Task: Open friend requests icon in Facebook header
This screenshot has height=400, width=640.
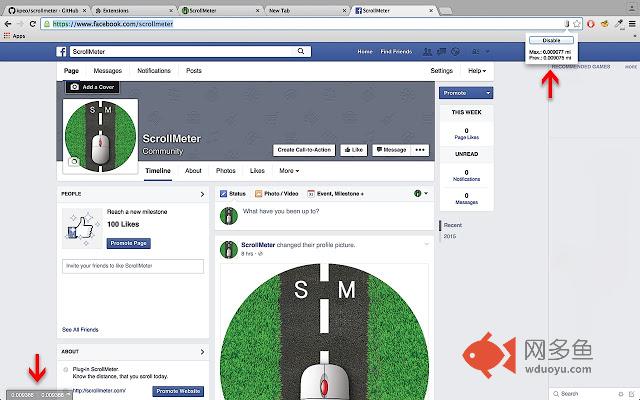Action: 427,51
